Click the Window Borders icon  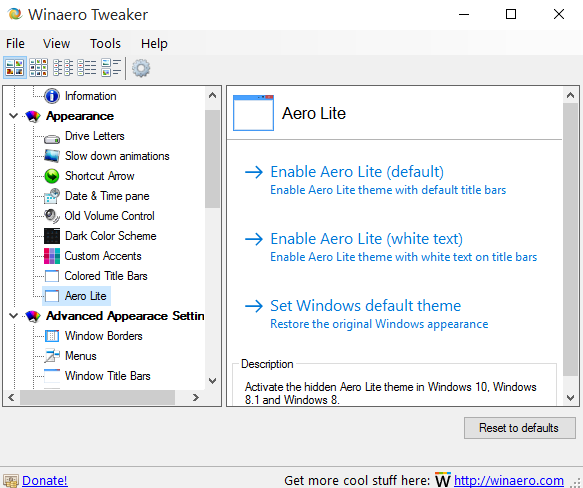pyautogui.click(x=52, y=336)
